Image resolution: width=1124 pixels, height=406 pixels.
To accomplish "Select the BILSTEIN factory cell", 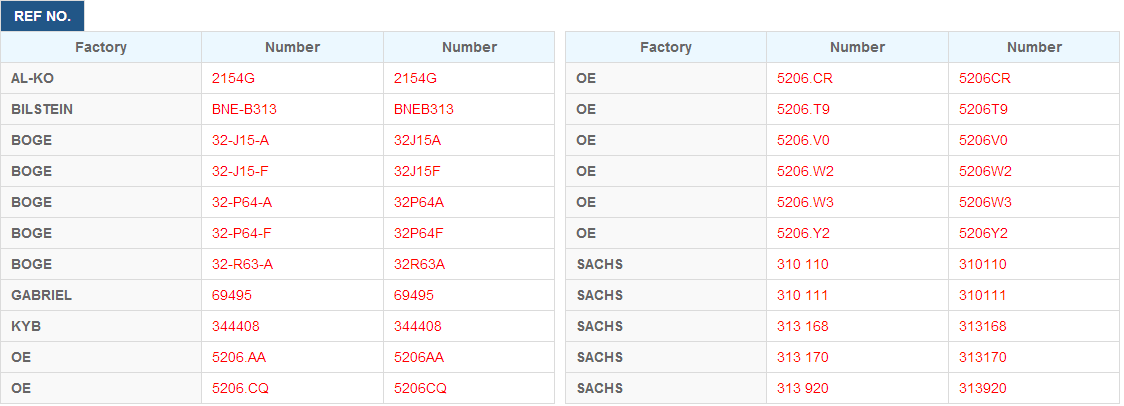I will click(101, 109).
